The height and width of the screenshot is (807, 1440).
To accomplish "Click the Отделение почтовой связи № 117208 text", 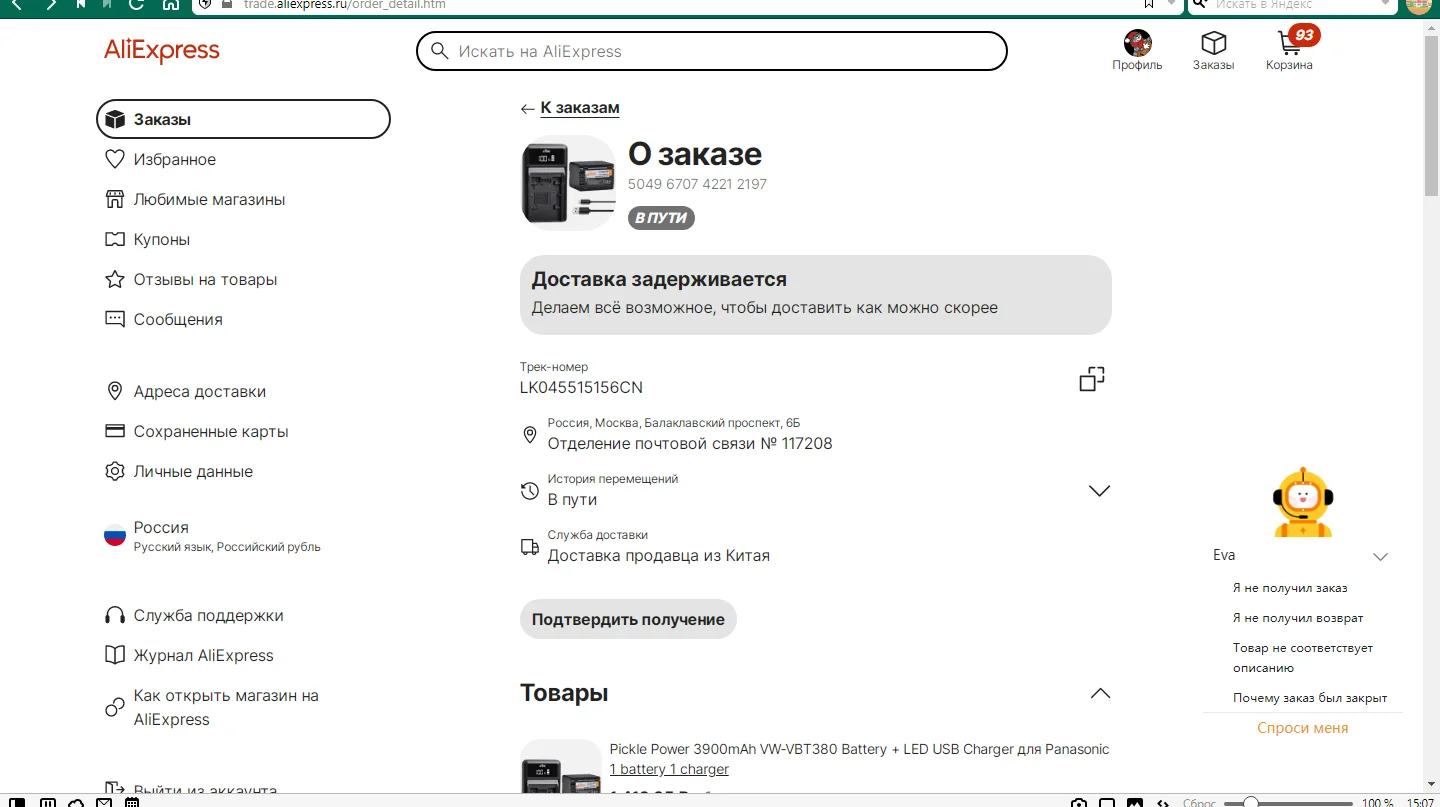I will click(690, 443).
